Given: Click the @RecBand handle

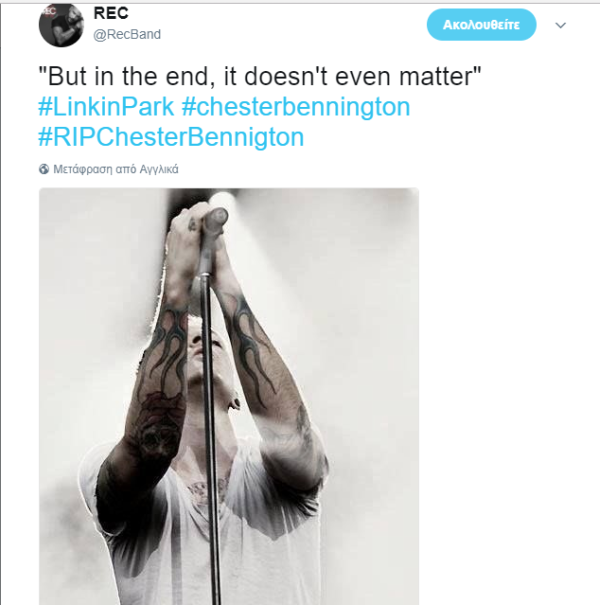Looking at the screenshot, I should click(x=127, y=34).
